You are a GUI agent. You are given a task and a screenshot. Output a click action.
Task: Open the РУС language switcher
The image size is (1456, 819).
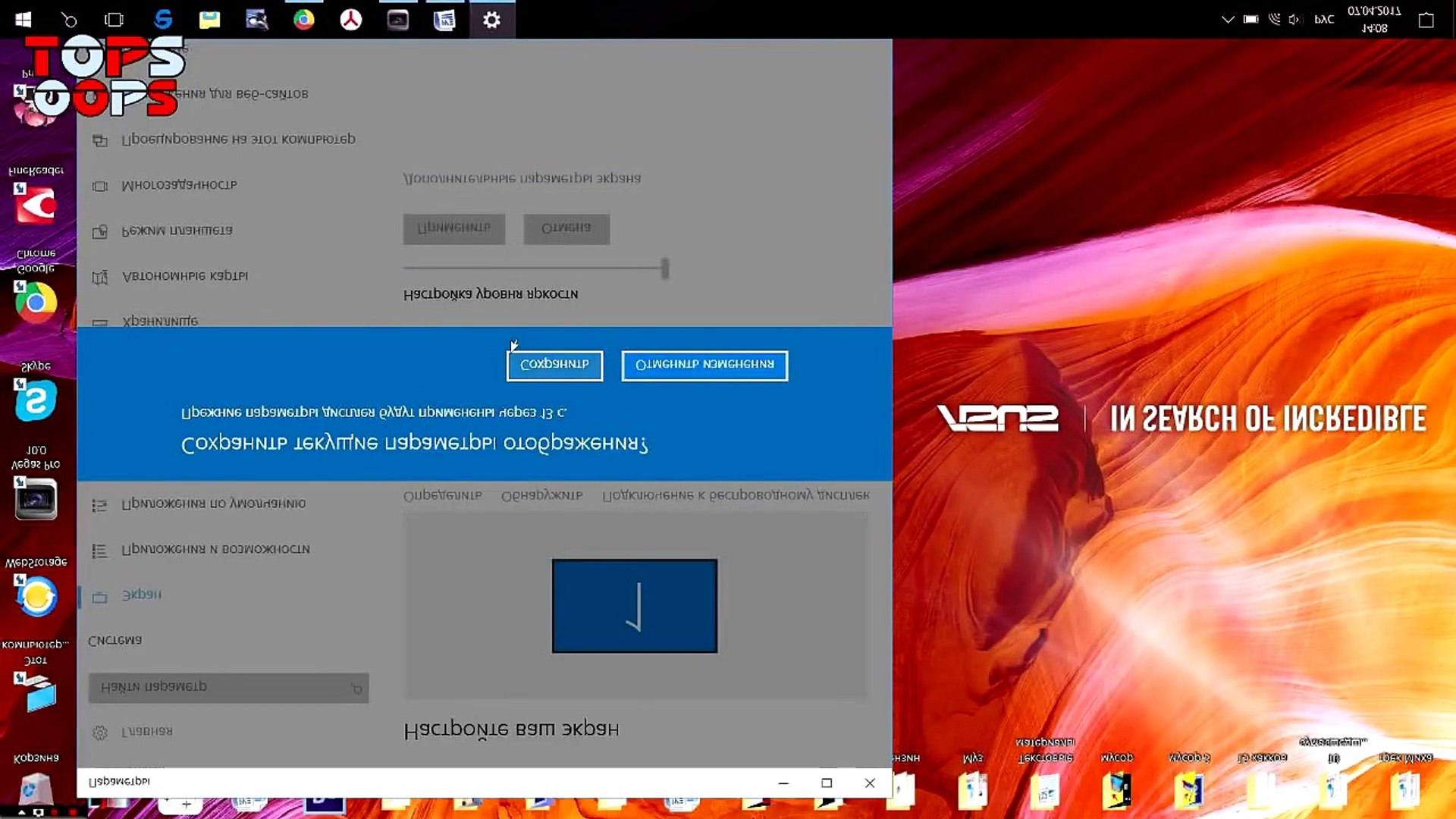pyautogui.click(x=1324, y=20)
